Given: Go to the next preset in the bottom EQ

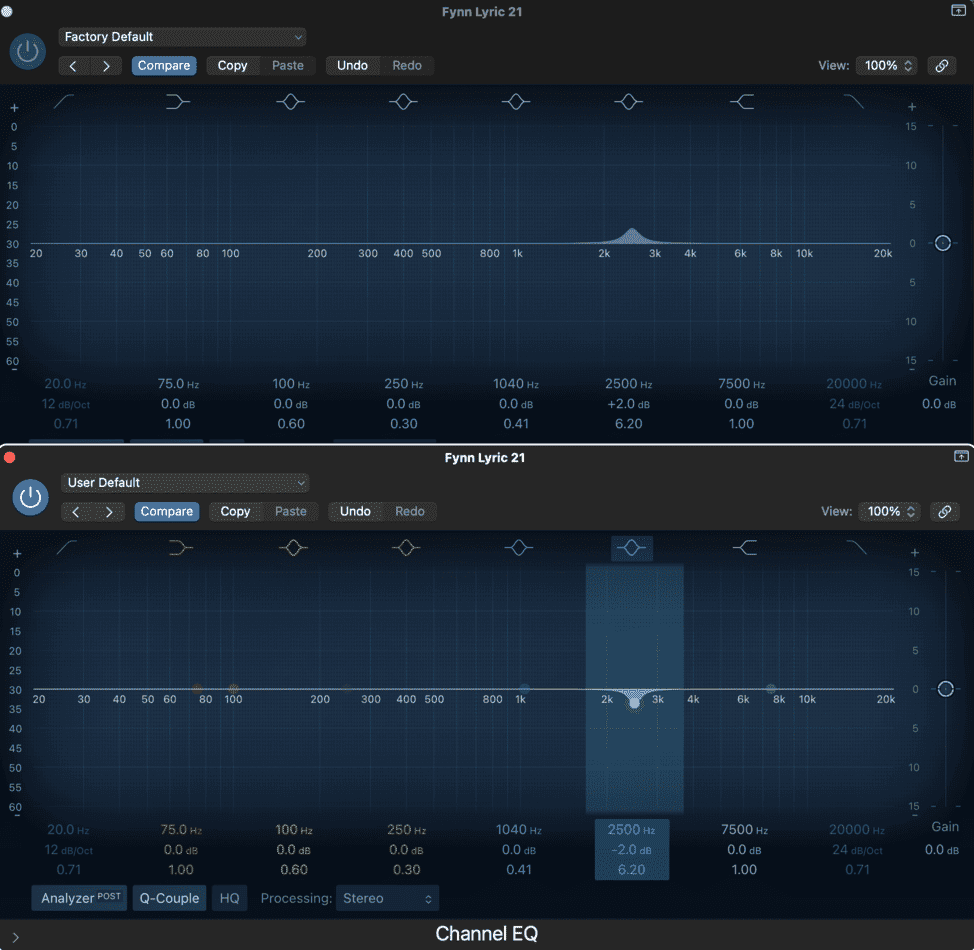Looking at the screenshot, I should point(109,512).
